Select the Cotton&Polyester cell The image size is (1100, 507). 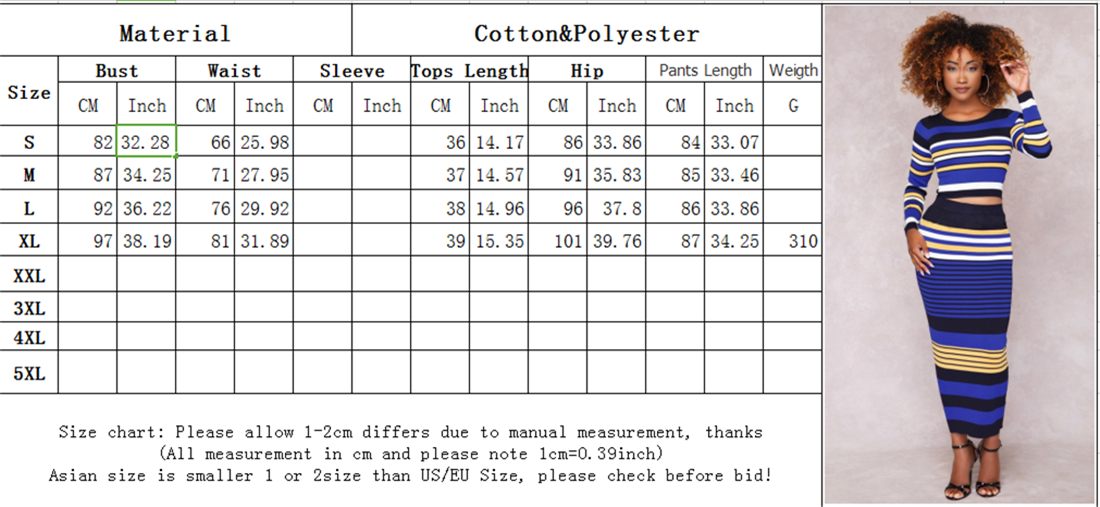(x=586, y=33)
